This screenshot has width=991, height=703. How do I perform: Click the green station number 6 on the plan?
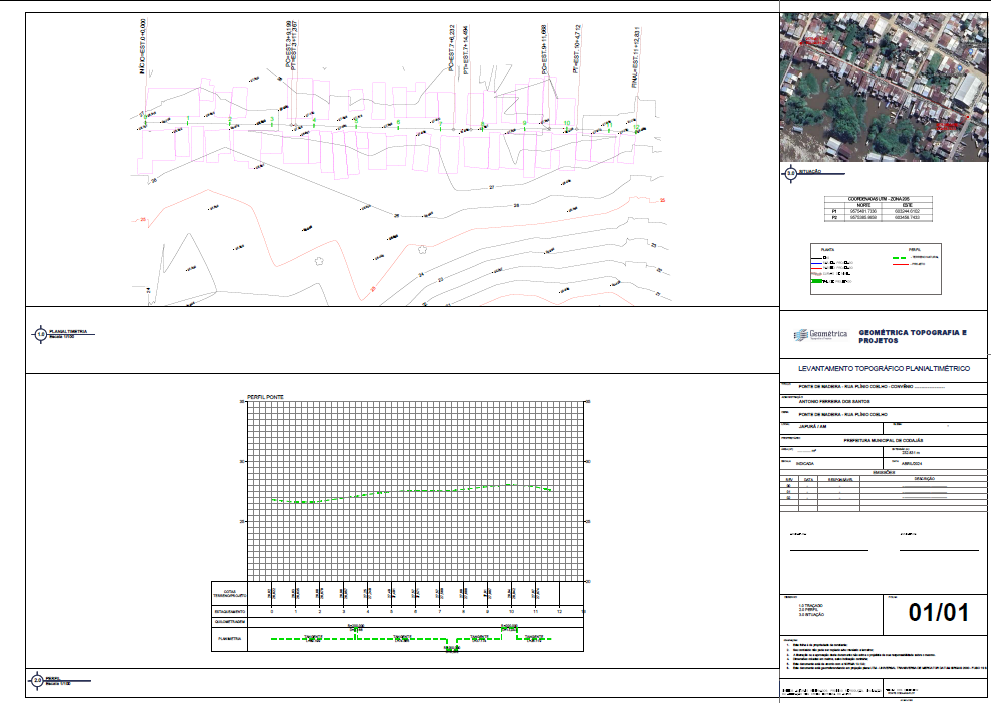point(398,122)
